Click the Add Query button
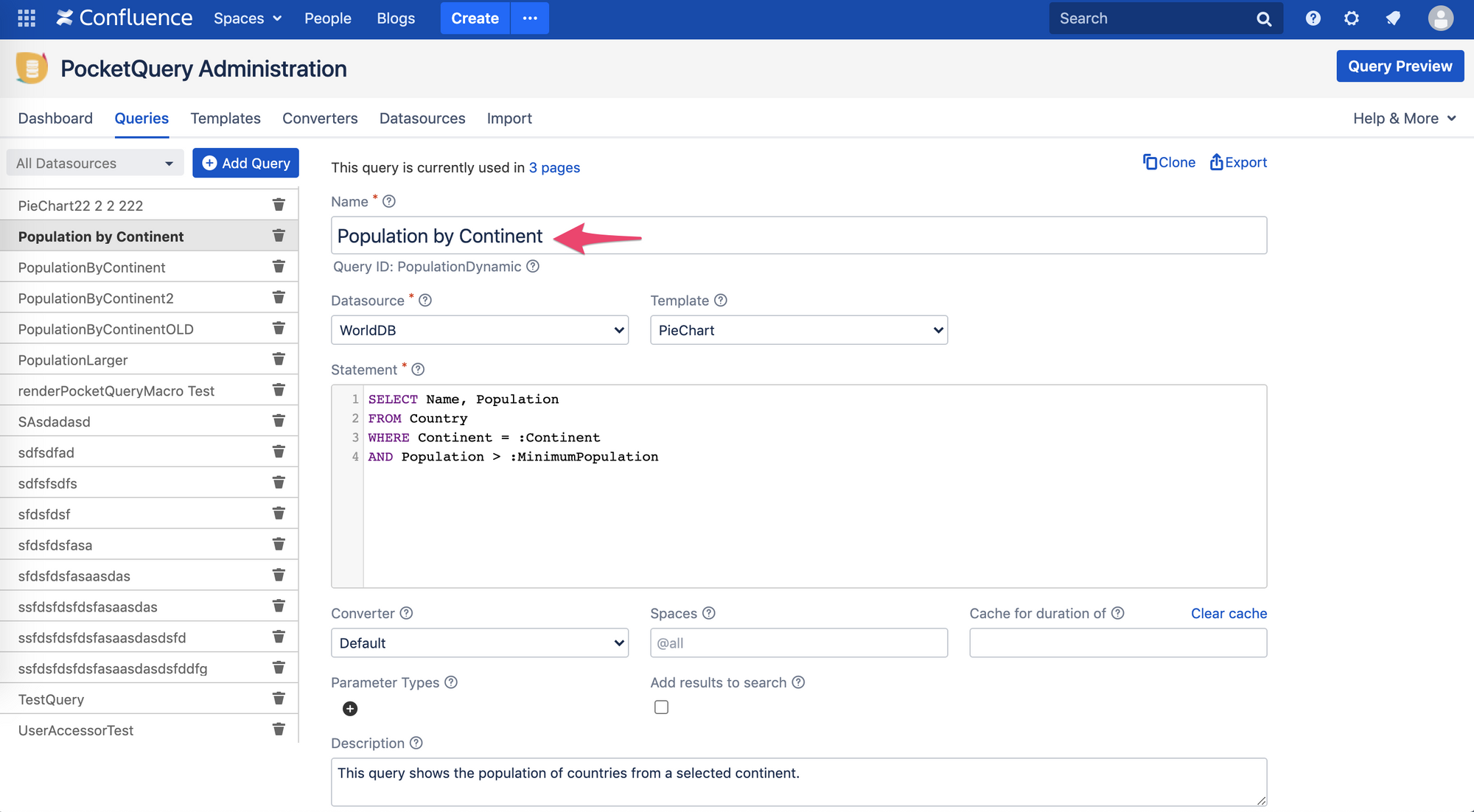1474x812 pixels. pyautogui.click(x=245, y=163)
